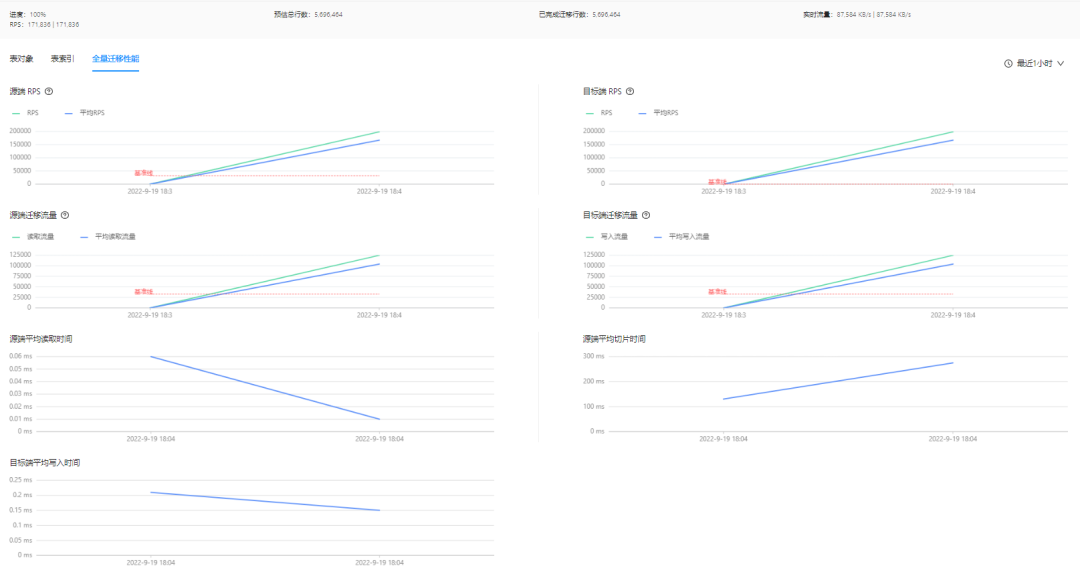Select the 全量迁移性能 tab

coord(116,59)
